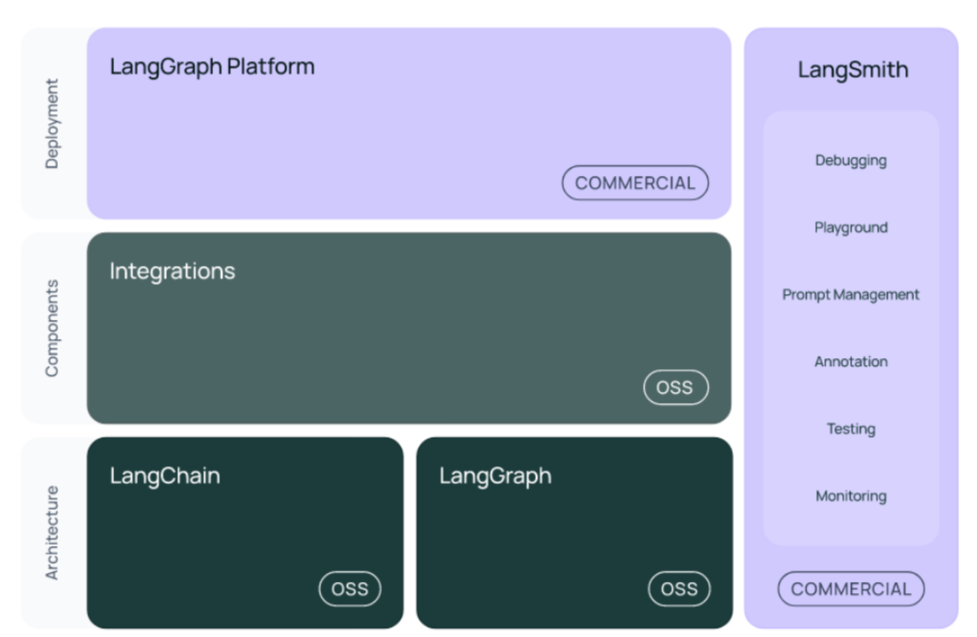Click the LangGraph block title
977x637 pixels.
click(x=495, y=476)
